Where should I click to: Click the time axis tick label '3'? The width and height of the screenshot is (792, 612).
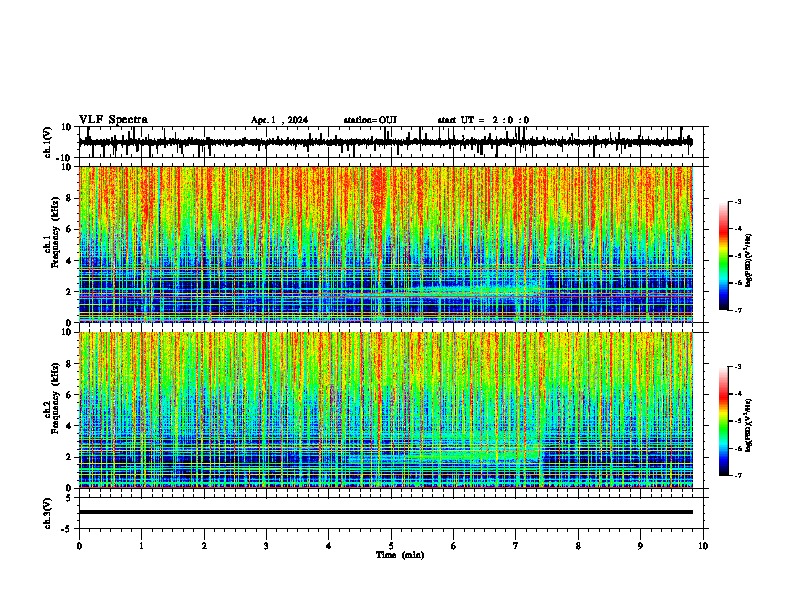point(266,546)
